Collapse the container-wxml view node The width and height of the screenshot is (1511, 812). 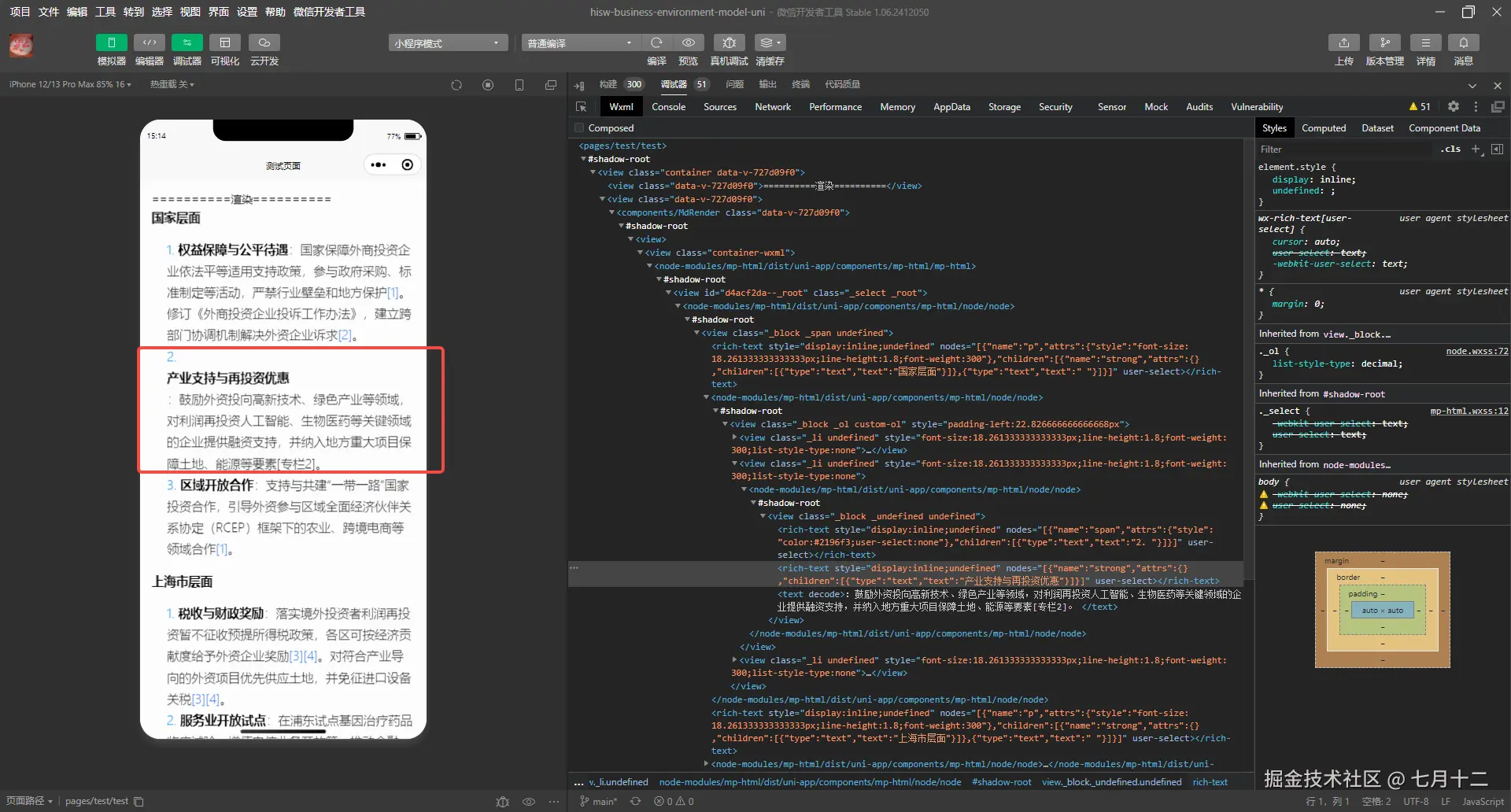(640, 253)
